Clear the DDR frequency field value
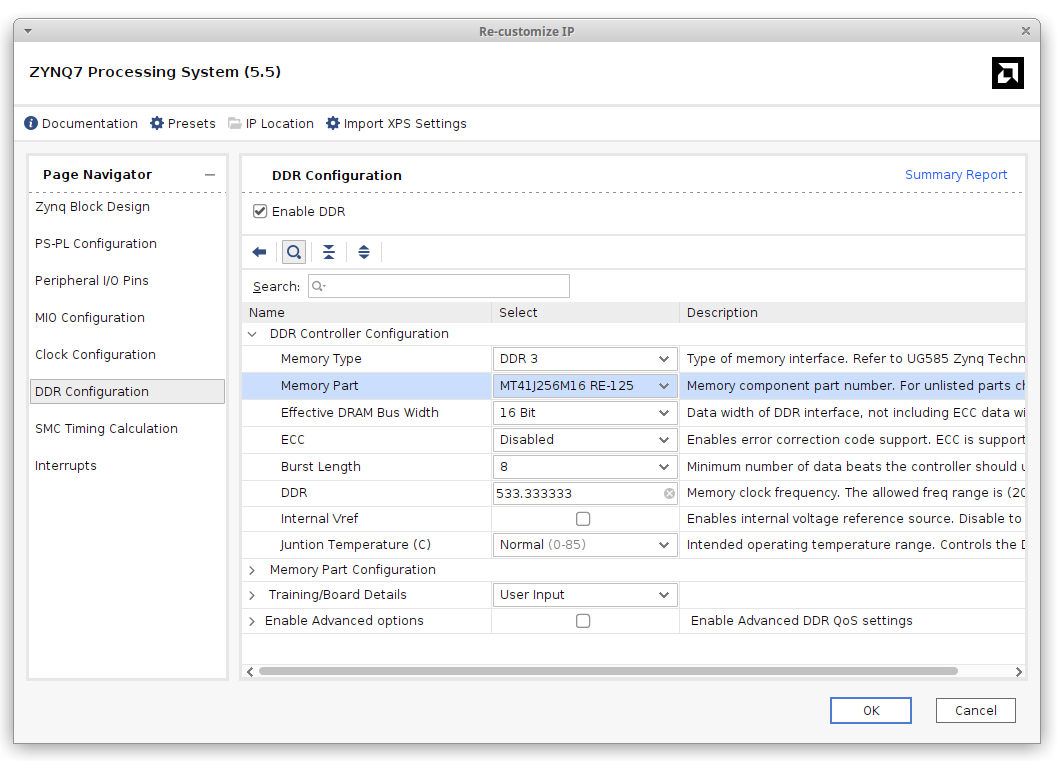Viewport: 1059px width, 761px height. coord(669,493)
